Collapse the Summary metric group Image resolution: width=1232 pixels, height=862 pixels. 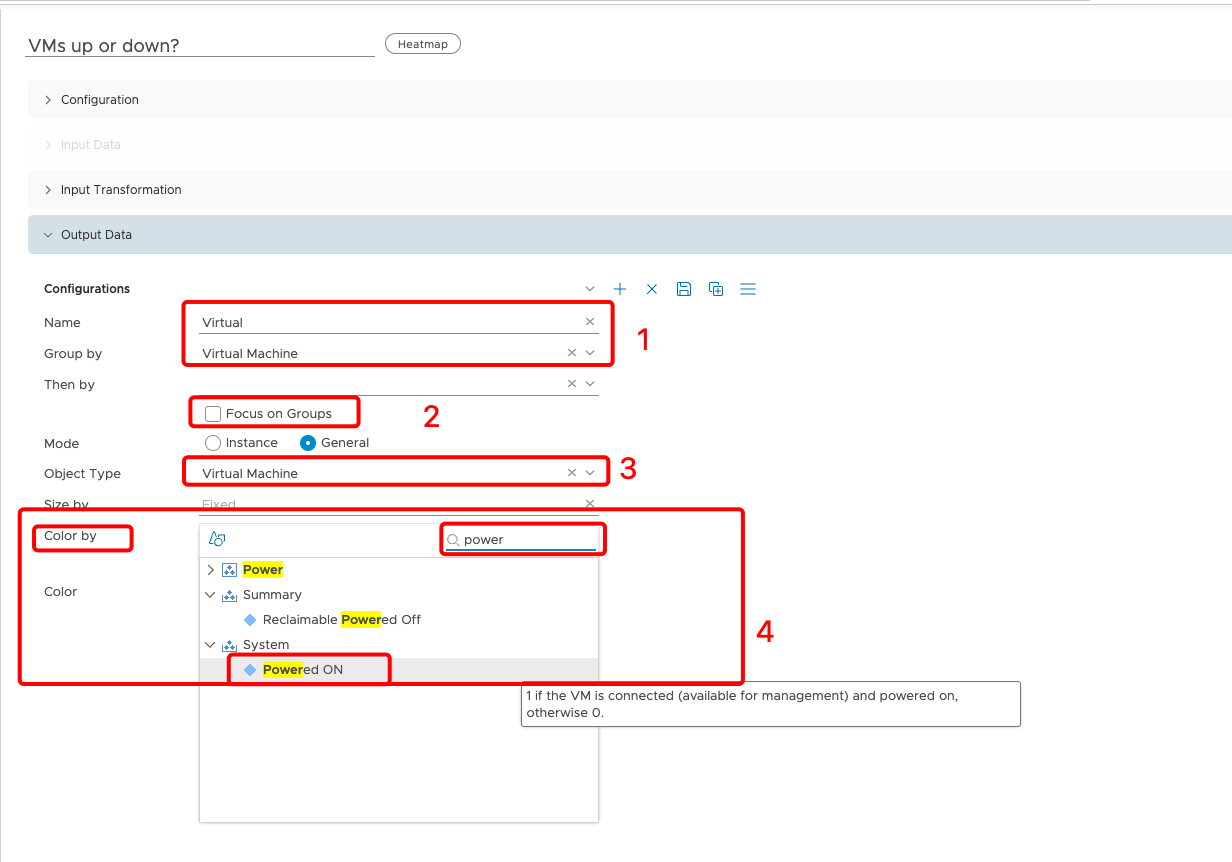point(209,594)
